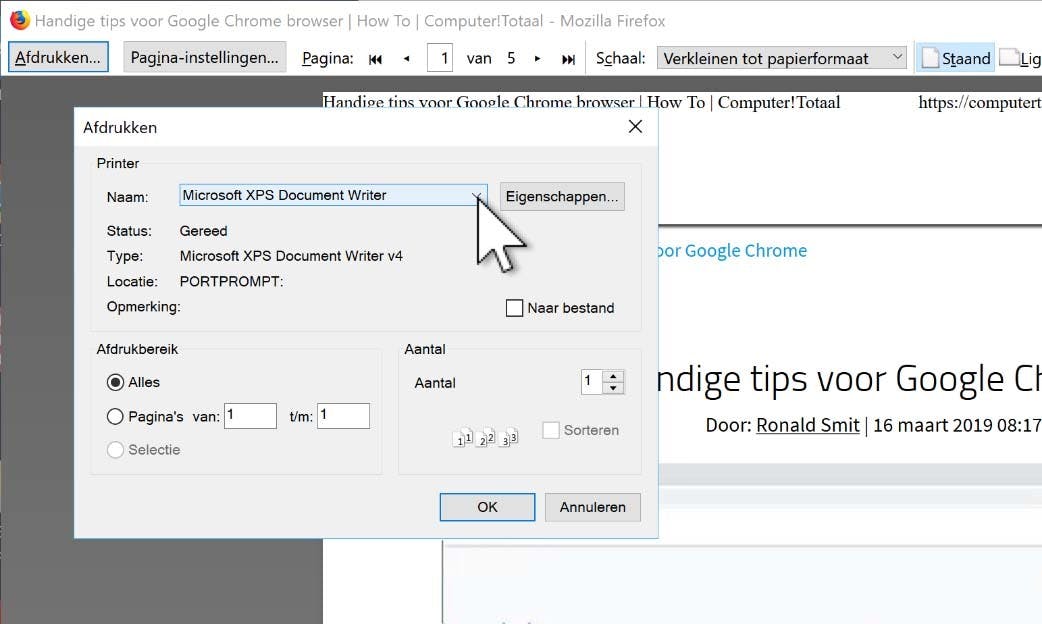This screenshot has width=1042, height=624.
Task: Close the Afdrukken dialog with X
Action: click(635, 126)
